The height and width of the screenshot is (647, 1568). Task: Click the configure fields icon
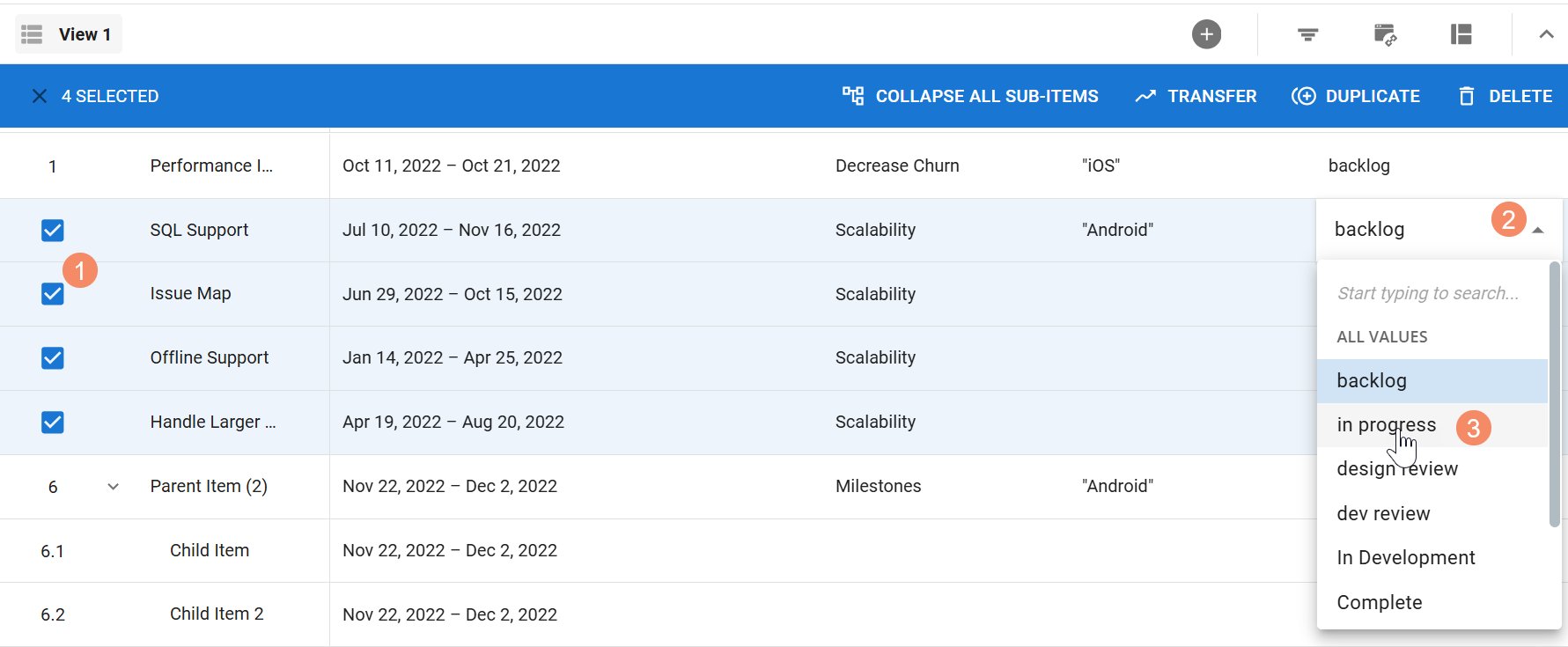tap(1384, 34)
